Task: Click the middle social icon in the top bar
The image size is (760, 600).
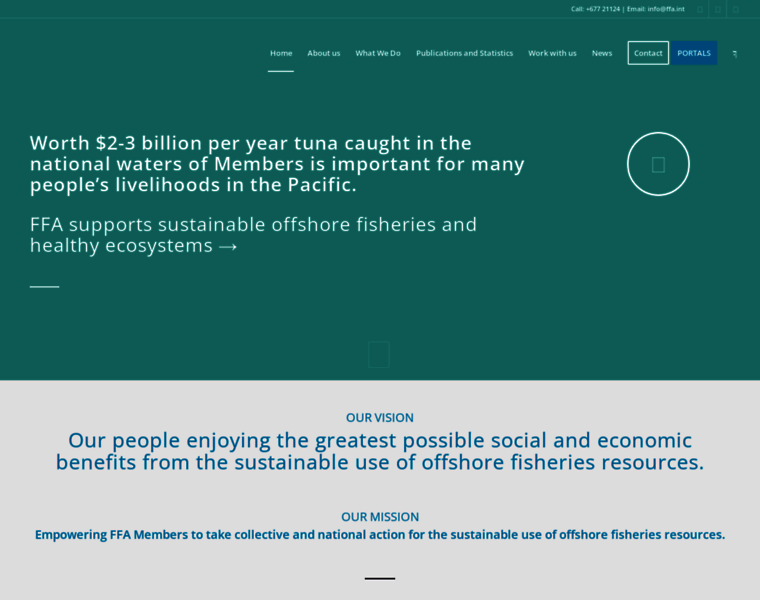Action: click(x=718, y=9)
